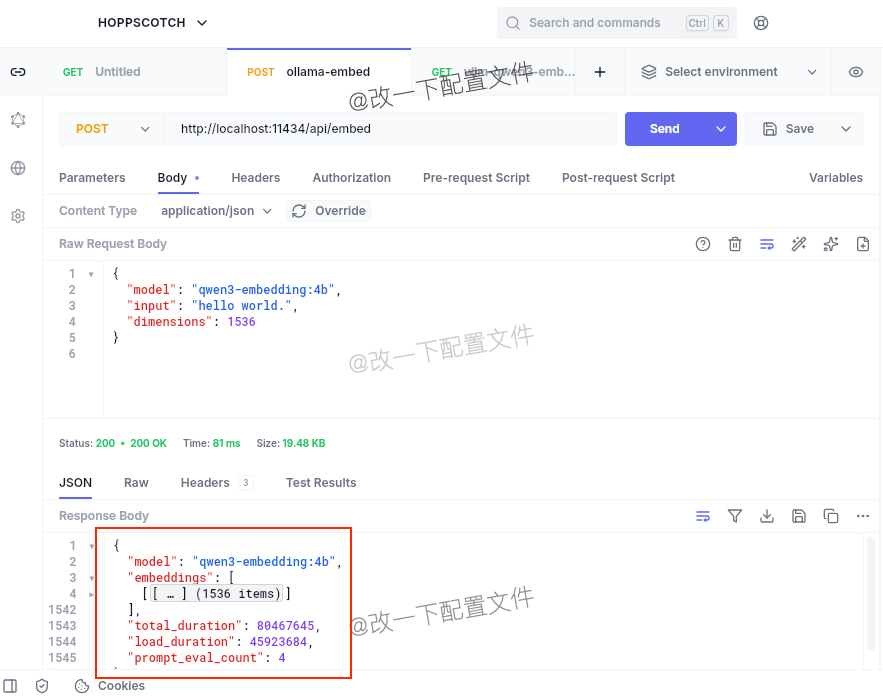Viewport: 883px width, 698px height.
Task: Click the Size 19.48 KB status text
Action: (x=291, y=443)
